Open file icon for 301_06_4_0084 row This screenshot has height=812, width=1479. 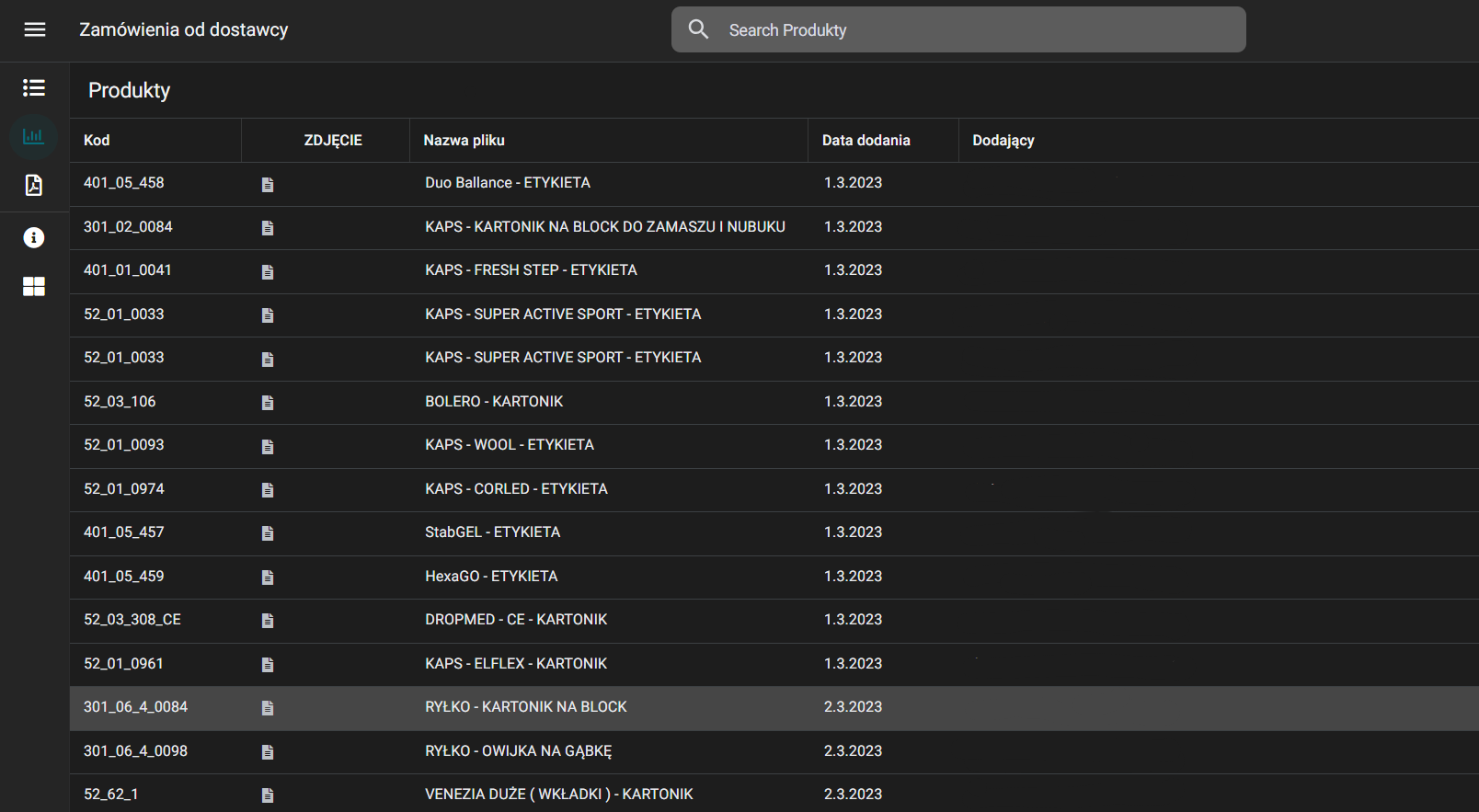pyautogui.click(x=268, y=708)
